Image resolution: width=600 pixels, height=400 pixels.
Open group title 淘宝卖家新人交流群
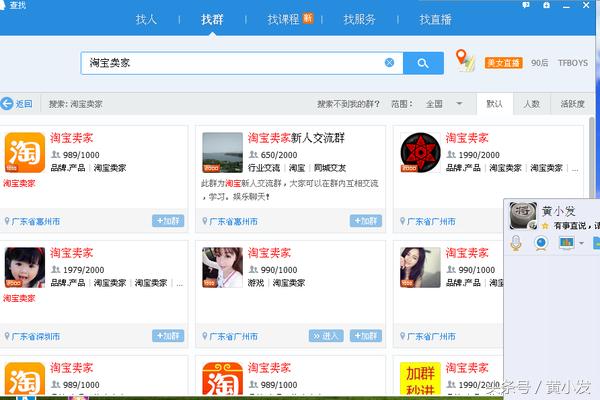click(296, 138)
